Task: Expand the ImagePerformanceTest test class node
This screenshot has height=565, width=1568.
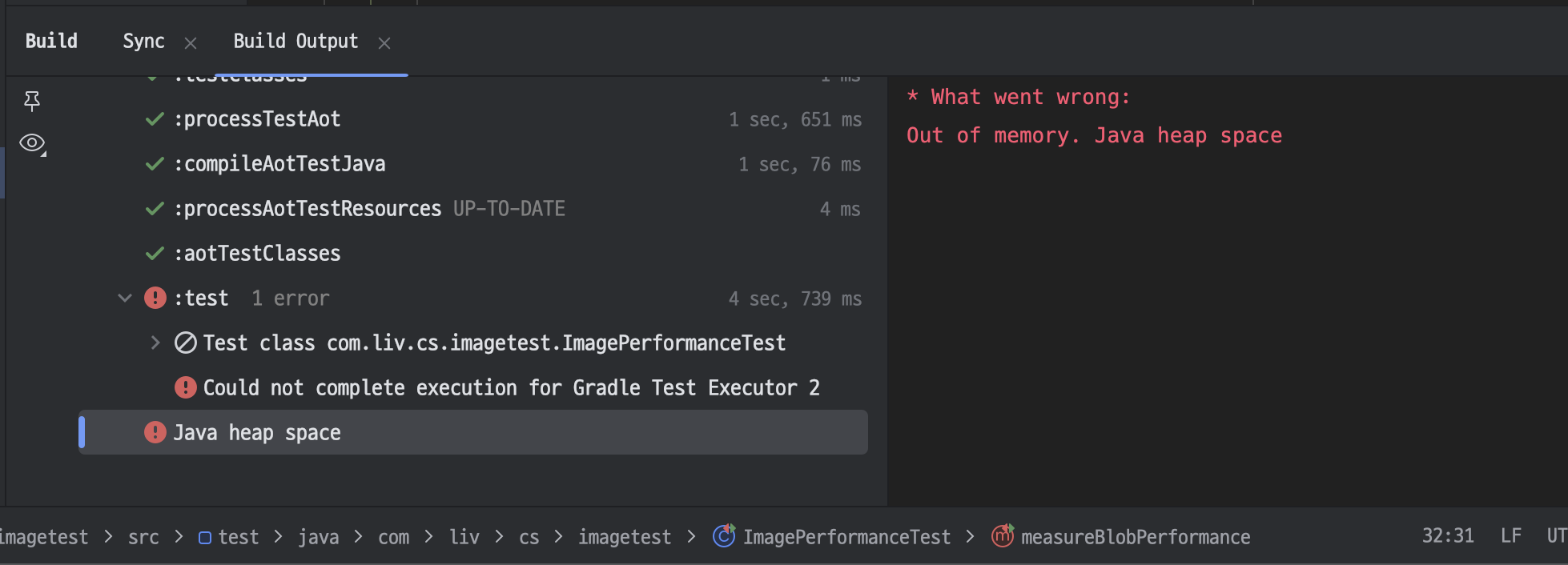Action: pos(155,343)
